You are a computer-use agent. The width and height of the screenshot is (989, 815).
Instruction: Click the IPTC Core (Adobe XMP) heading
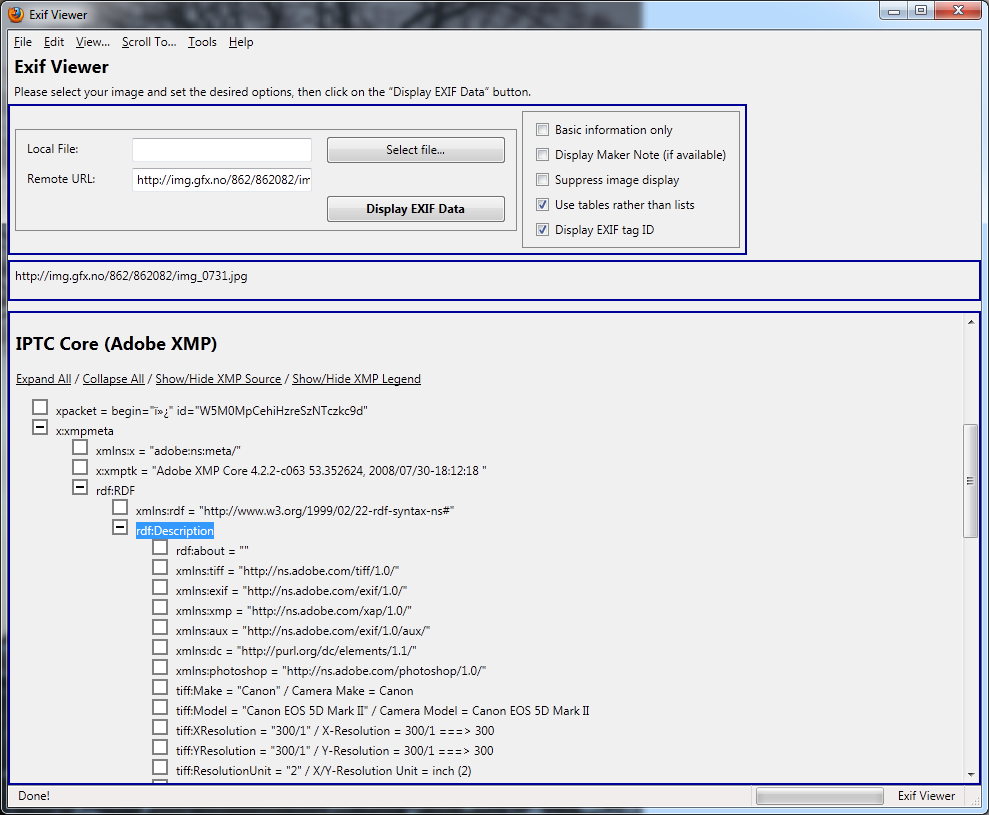[116, 344]
